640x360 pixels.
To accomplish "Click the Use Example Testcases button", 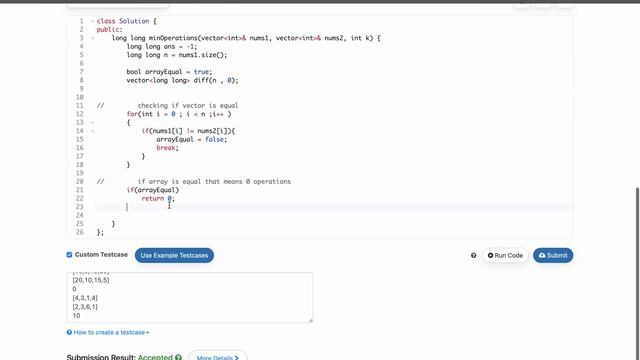I will [174, 256].
